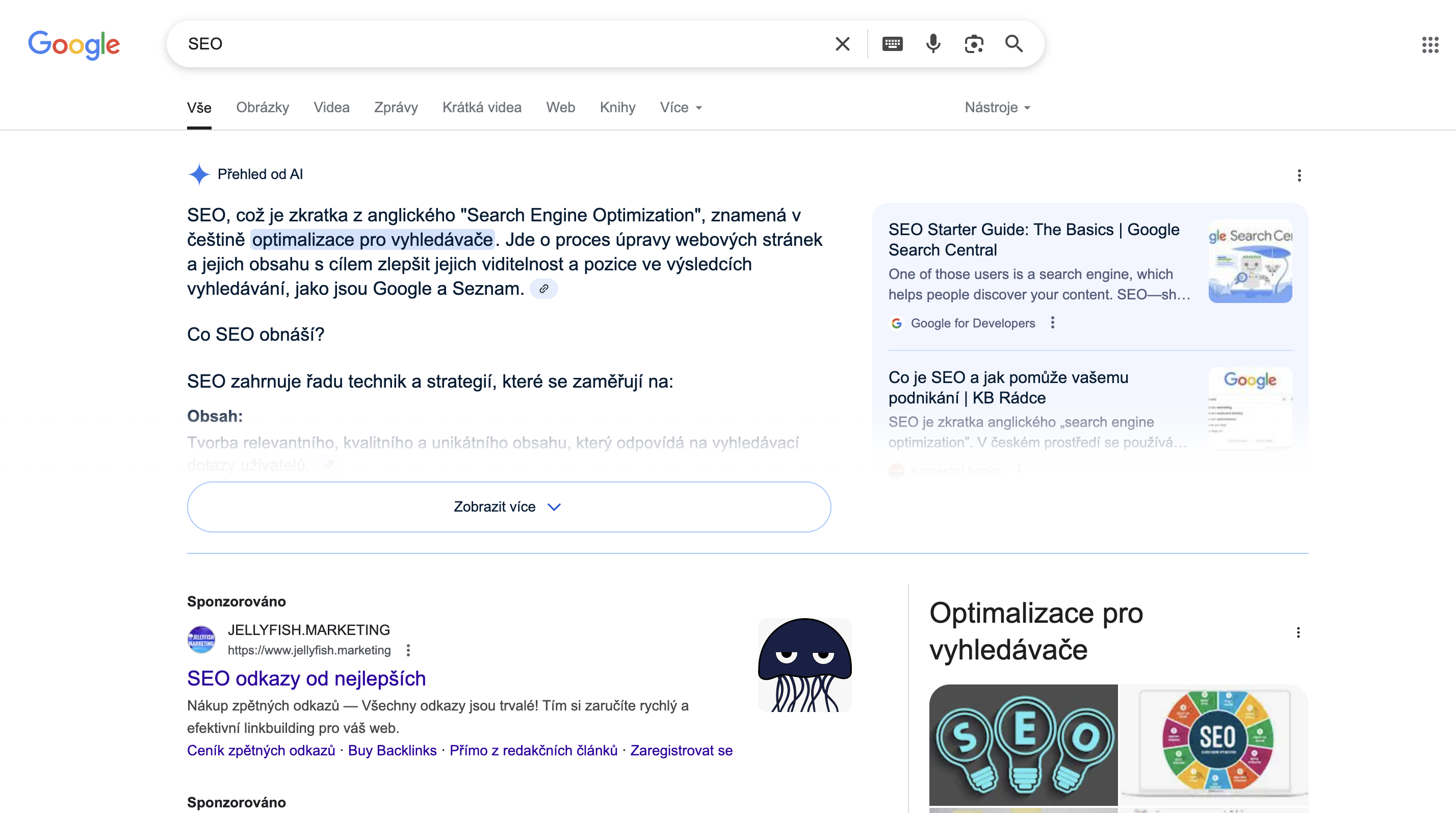Click the Google Search Central thumbnail
The width and height of the screenshot is (1456, 813).
[x=1250, y=261]
